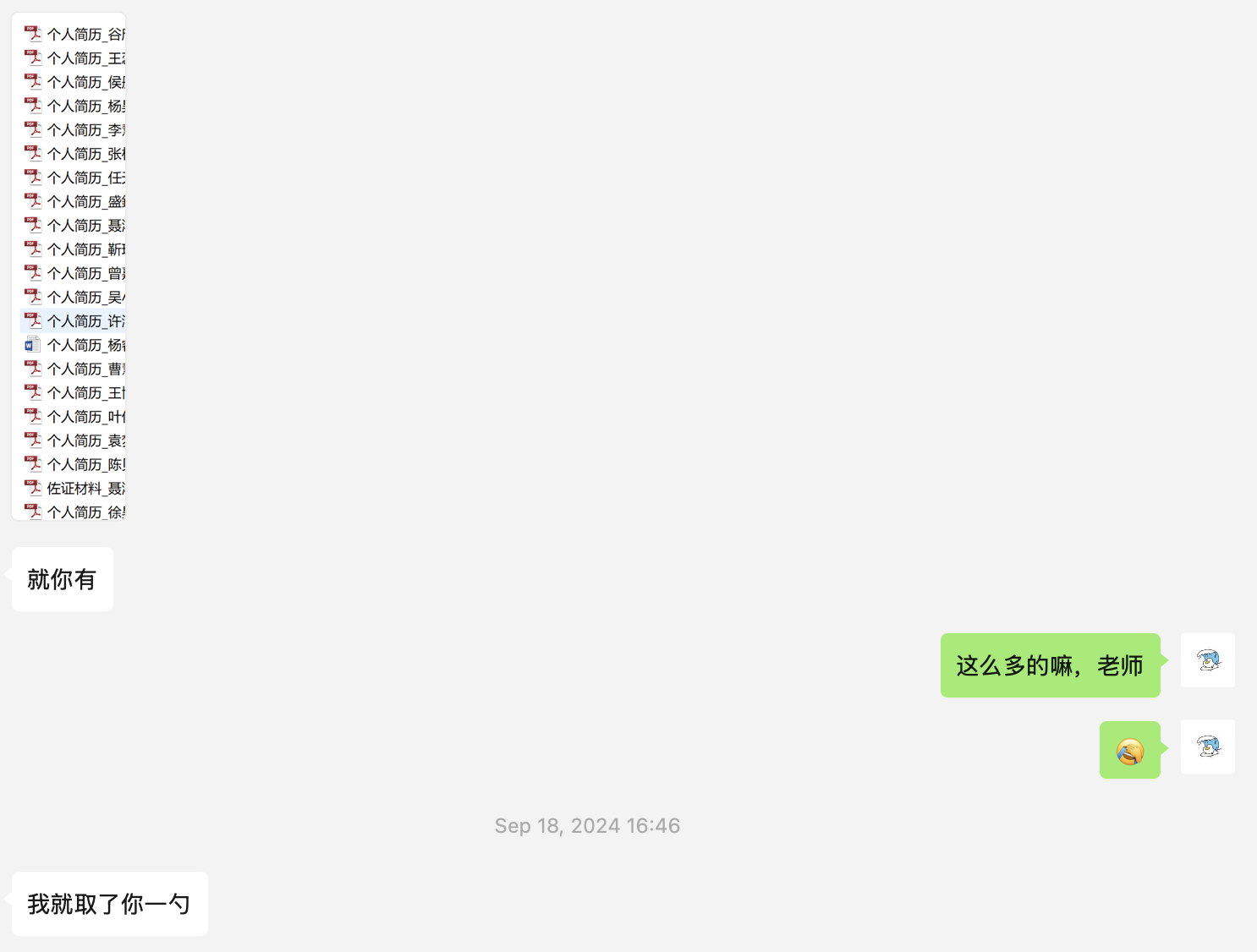The image size is (1257, 952).
Task: Click the avatar next to the emoji message
Action: click(x=1208, y=747)
